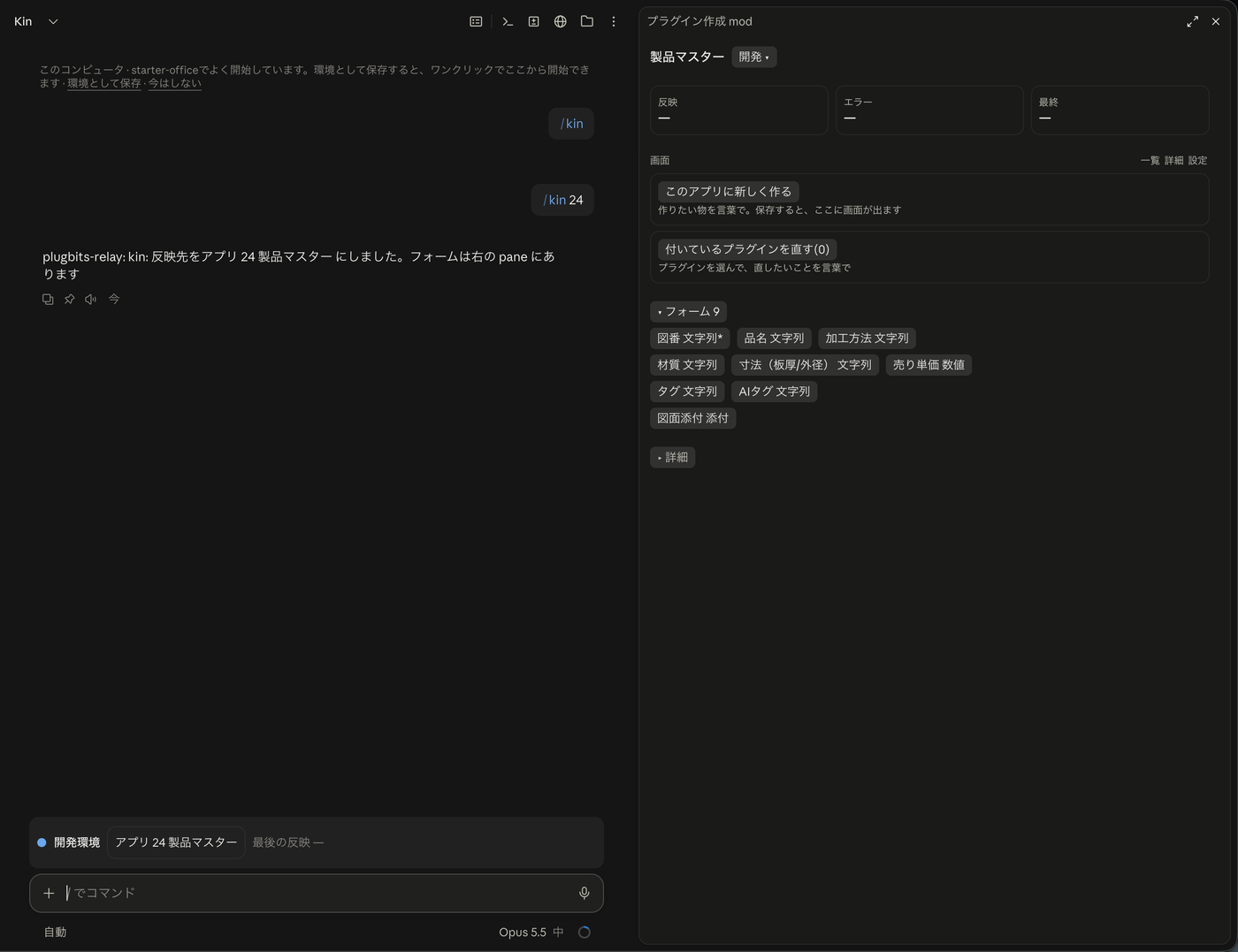This screenshot has width=1238, height=952.
Task: Collapse the フォーム 9 section
Action: 688,311
